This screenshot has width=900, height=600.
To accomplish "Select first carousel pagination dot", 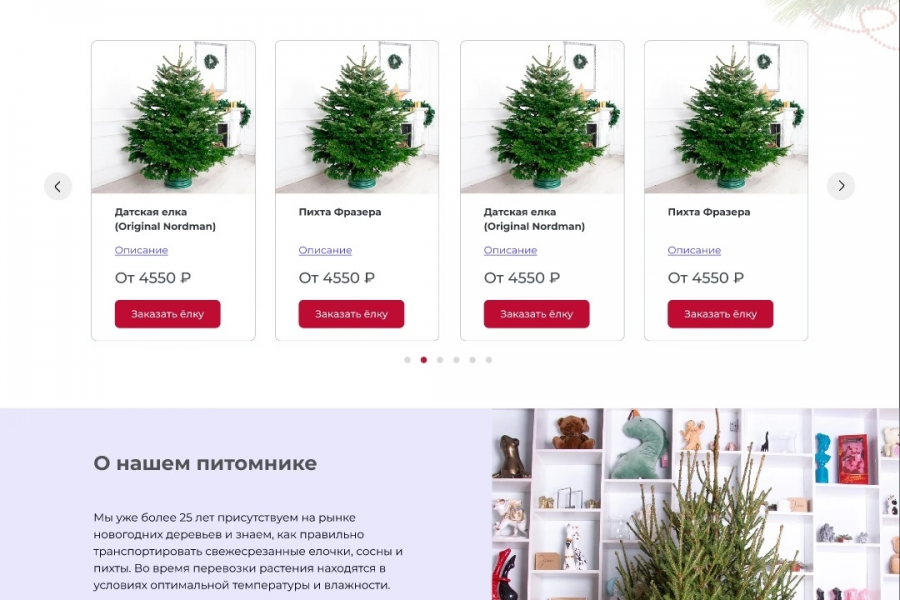I will pyautogui.click(x=408, y=360).
